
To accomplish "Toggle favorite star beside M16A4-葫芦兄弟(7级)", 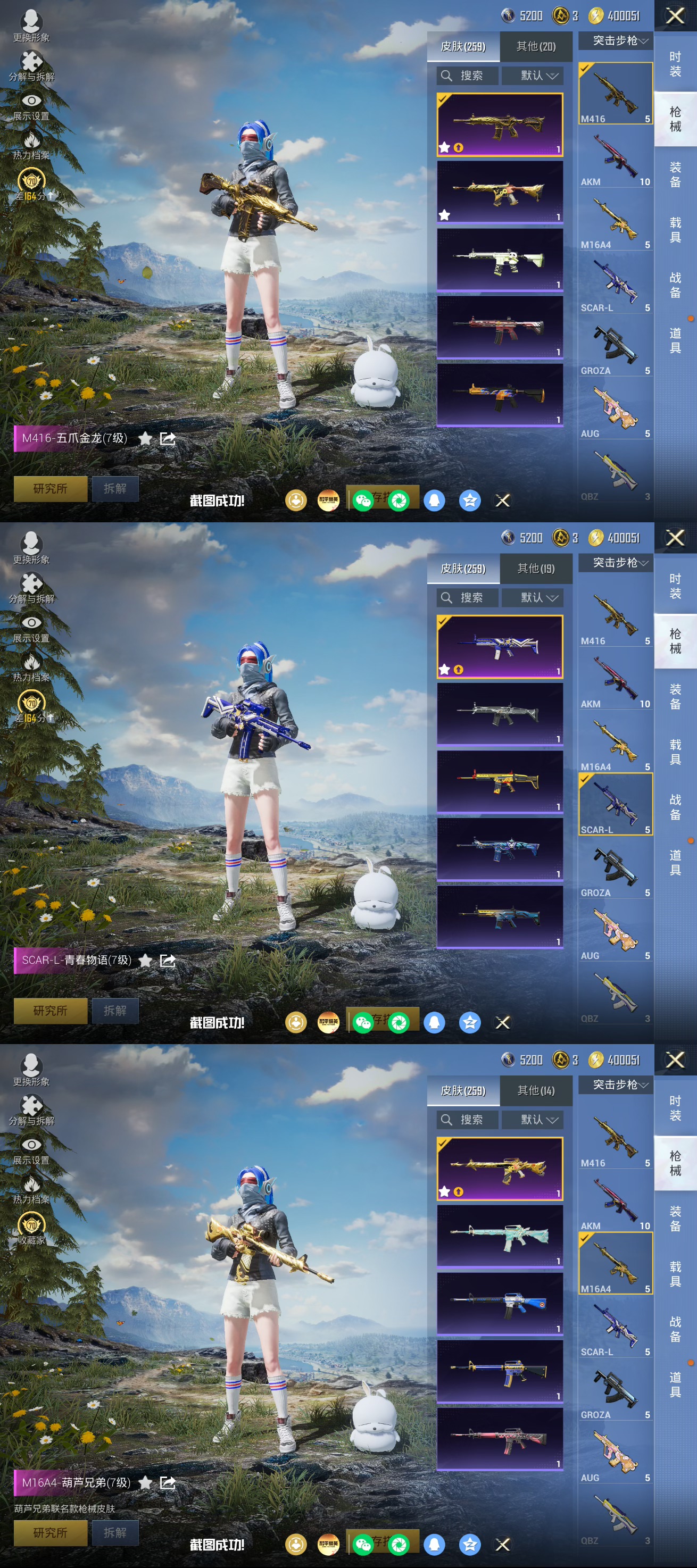I will click(x=145, y=1483).
